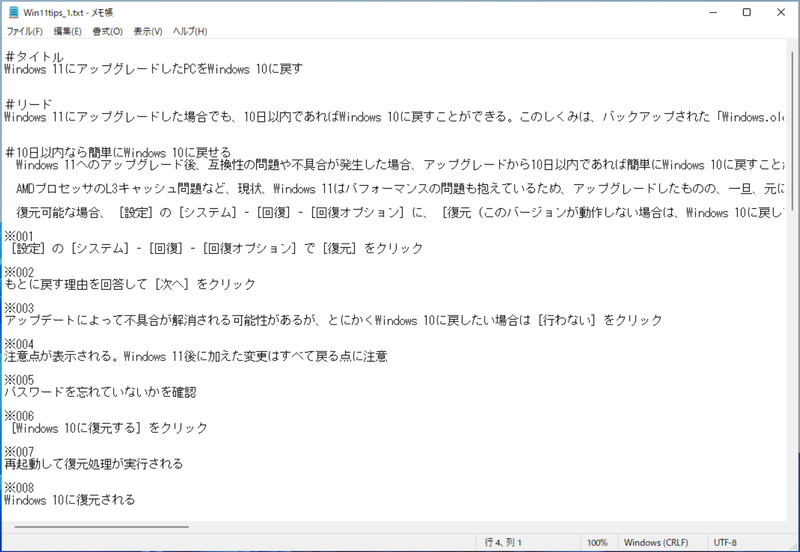Image resolution: width=800 pixels, height=552 pixels.
Task: Click the horizontal scrollbar thumb
Action: pyautogui.click(x=102, y=526)
